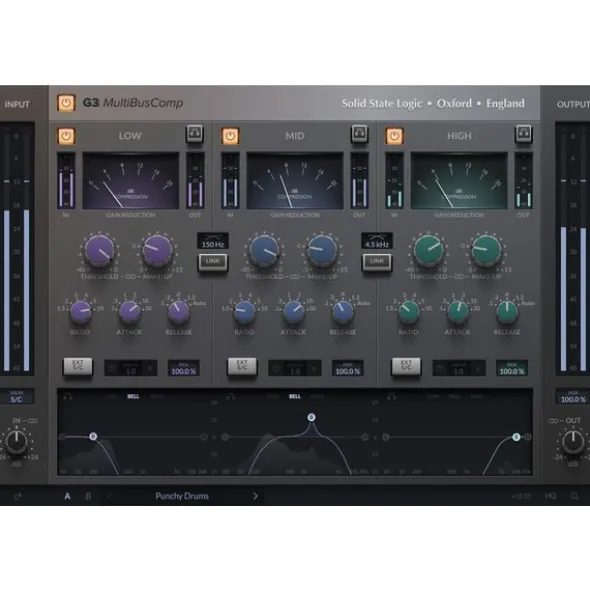The height and width of the screenshot is (591, 590).
Task: Click the MID band Ratio knob
Action: (245, 312)
